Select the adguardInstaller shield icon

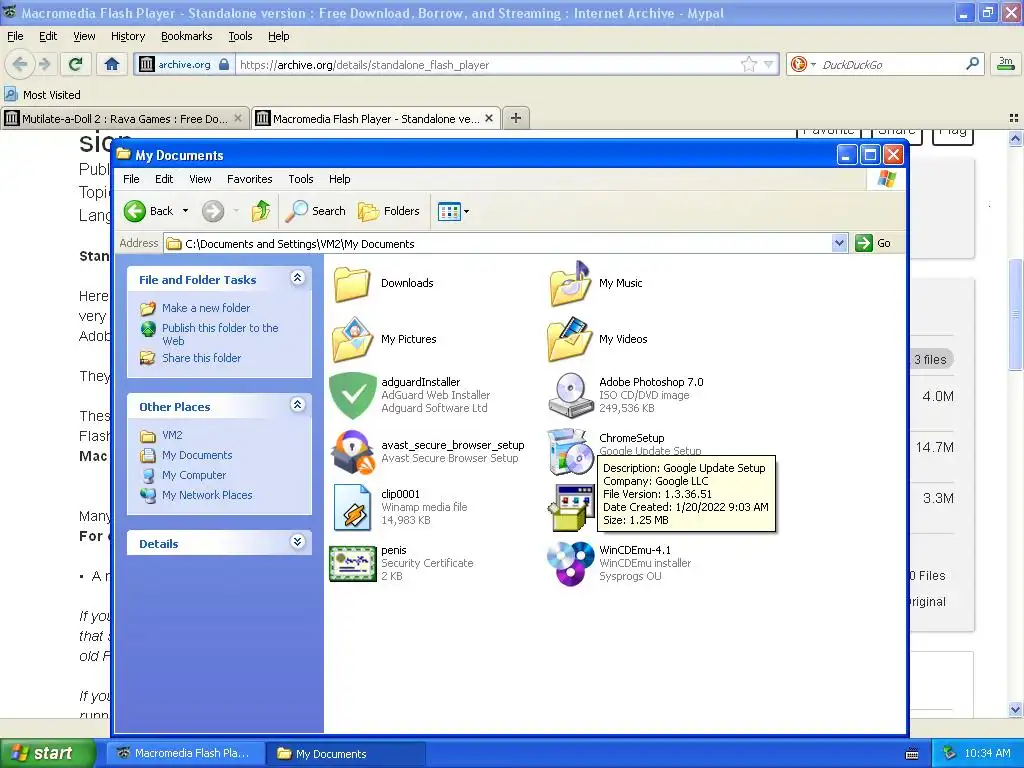(x=352, y=396)
